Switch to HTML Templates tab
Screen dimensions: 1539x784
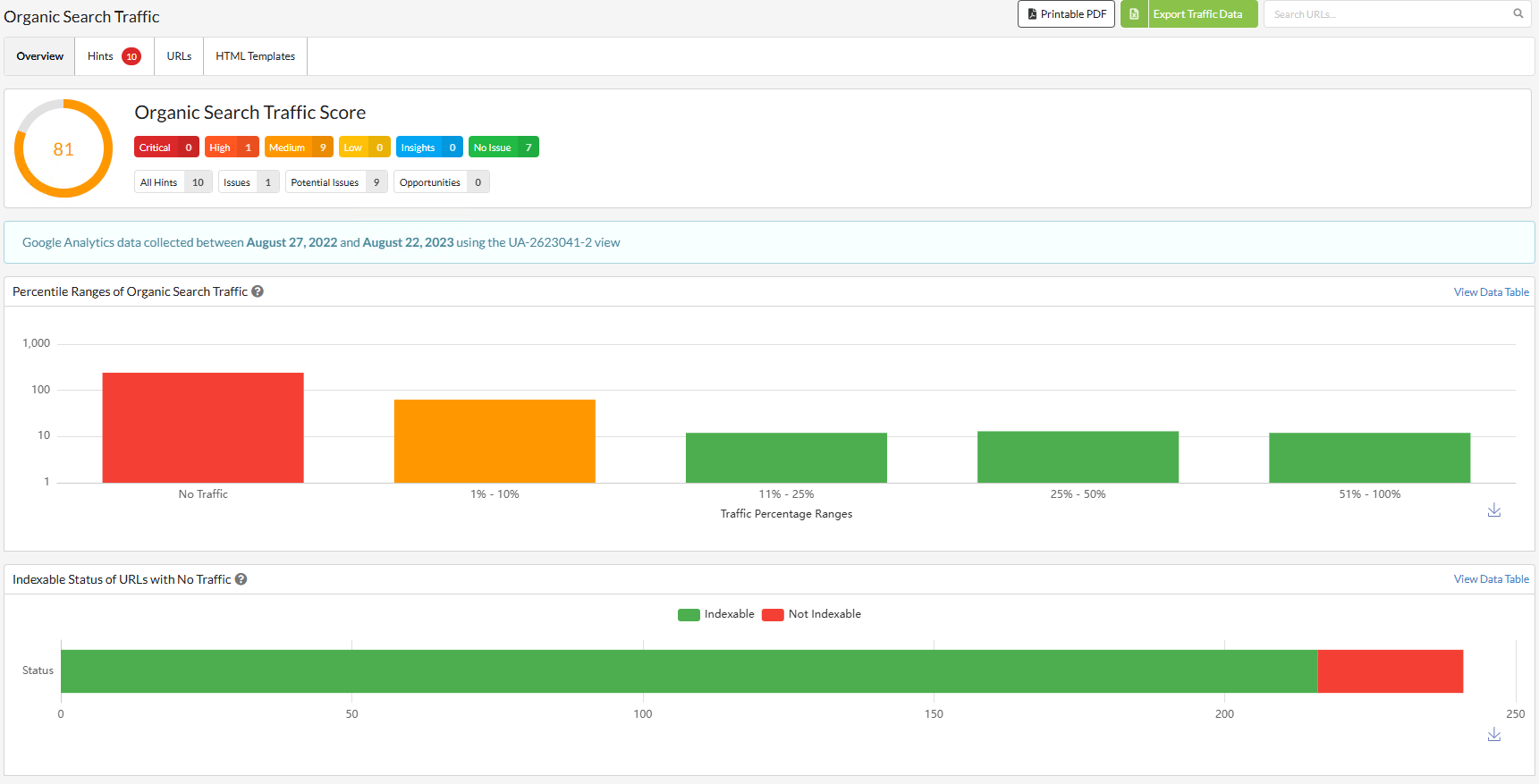click(x=255, y=56)
